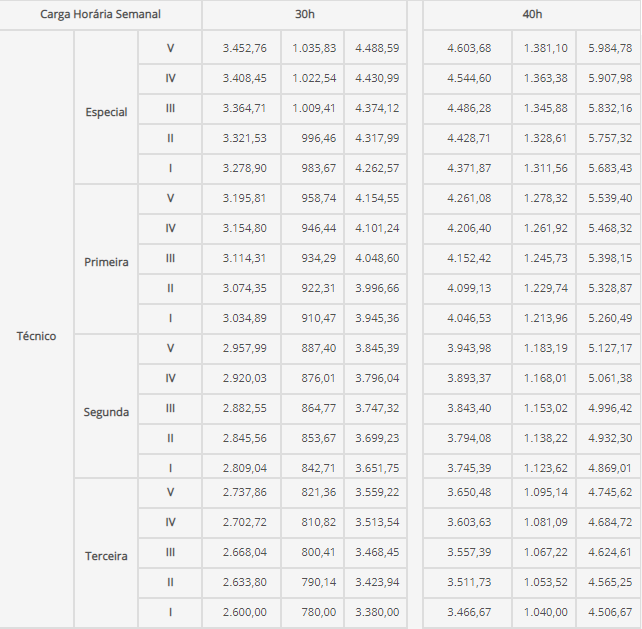This screenshot has height=629, width=642.
Task: Click cell value 3.996,66
Action: [x=377, y=288]
